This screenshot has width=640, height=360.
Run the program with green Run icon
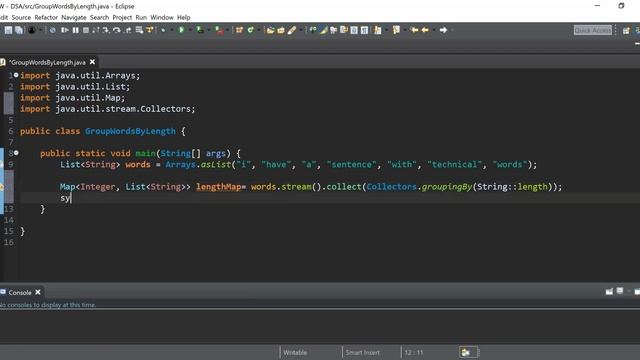click(x=181, y=30)
